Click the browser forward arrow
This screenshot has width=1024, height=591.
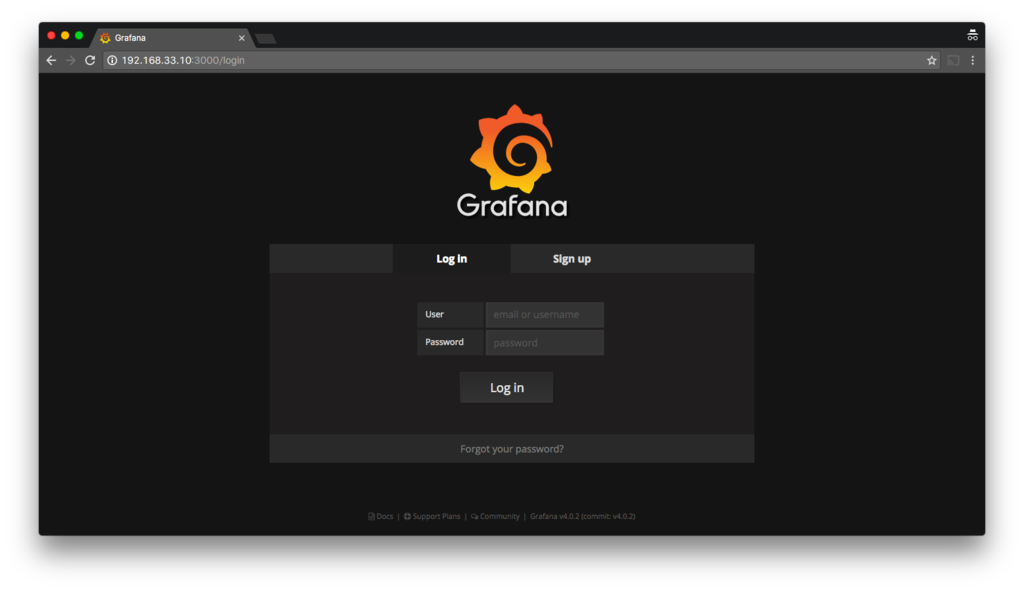(x=71, y=60)
